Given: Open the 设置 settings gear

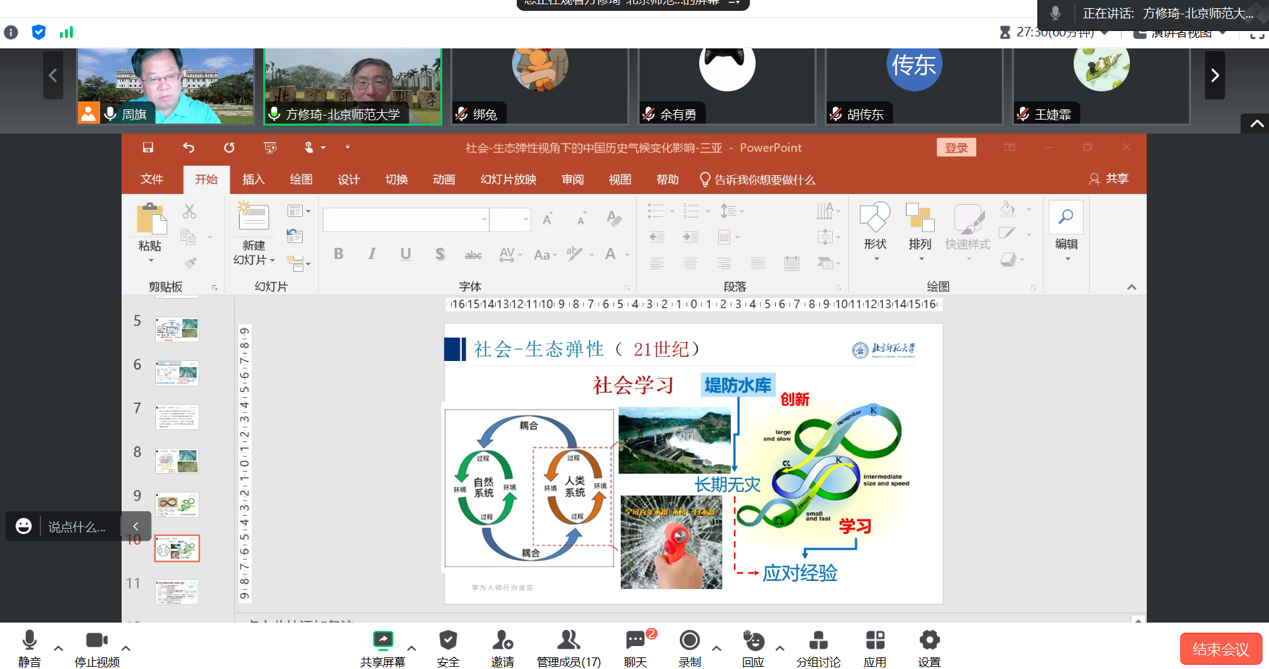Looking at the screenshot, I should (x=929, y=641).
